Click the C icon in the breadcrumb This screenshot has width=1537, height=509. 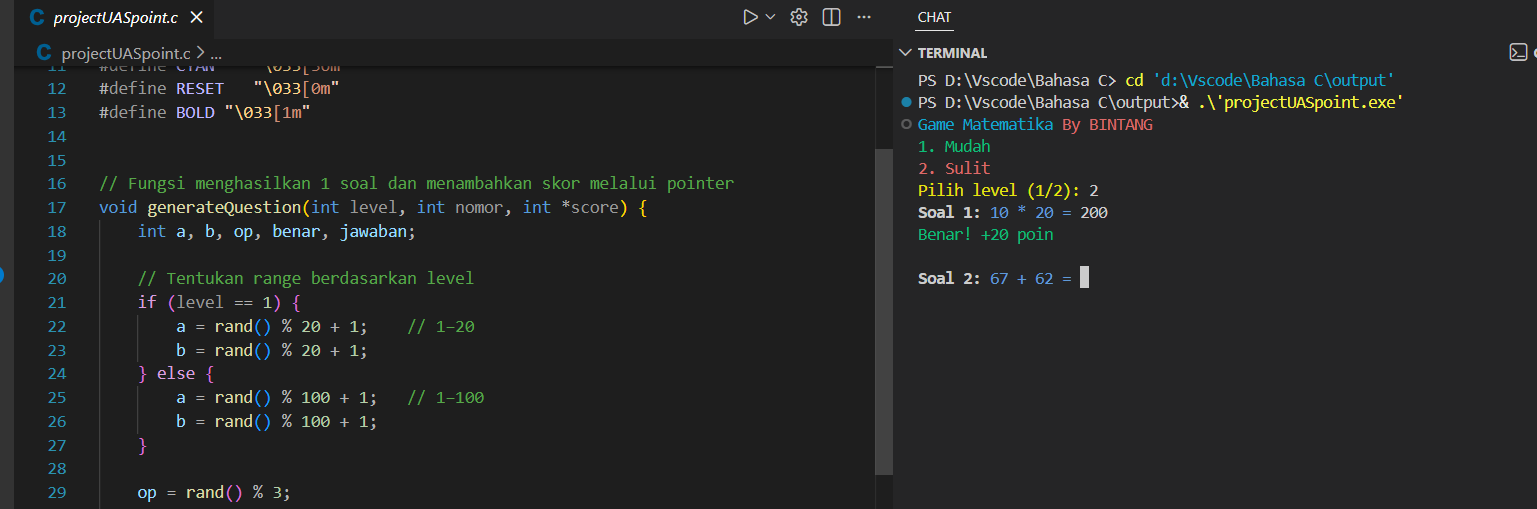tap(44, 53)
